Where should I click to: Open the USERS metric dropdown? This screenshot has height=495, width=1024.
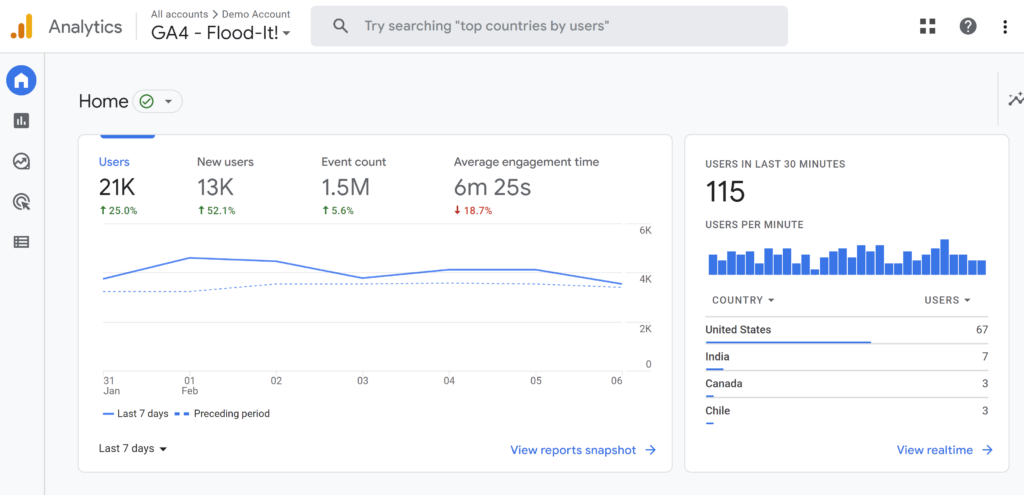[948, 300]
